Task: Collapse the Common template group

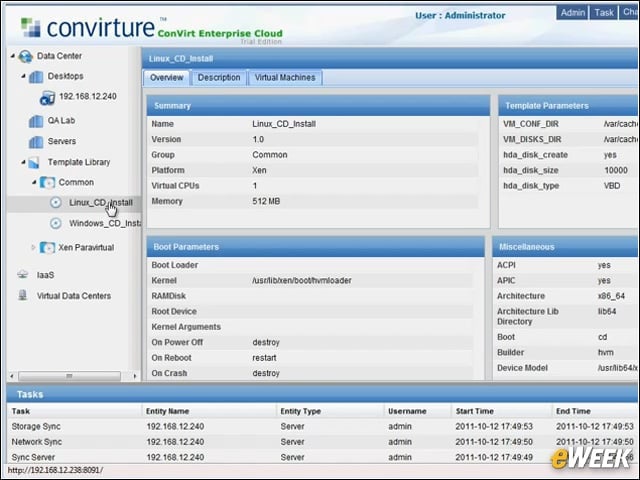Action: [34, 182]
